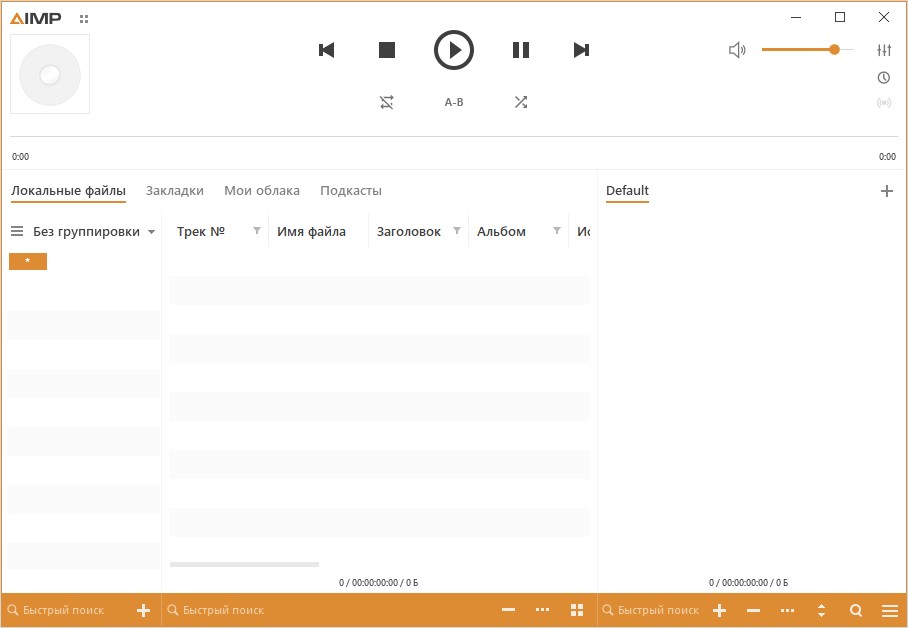Open playlist misc ellipsis menu

pos(788,610)
